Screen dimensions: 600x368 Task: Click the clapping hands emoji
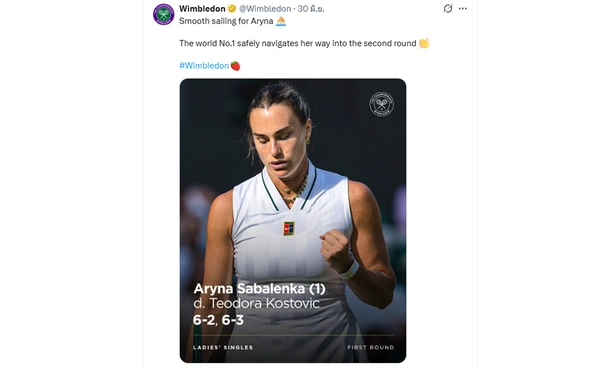coord(424,43)
